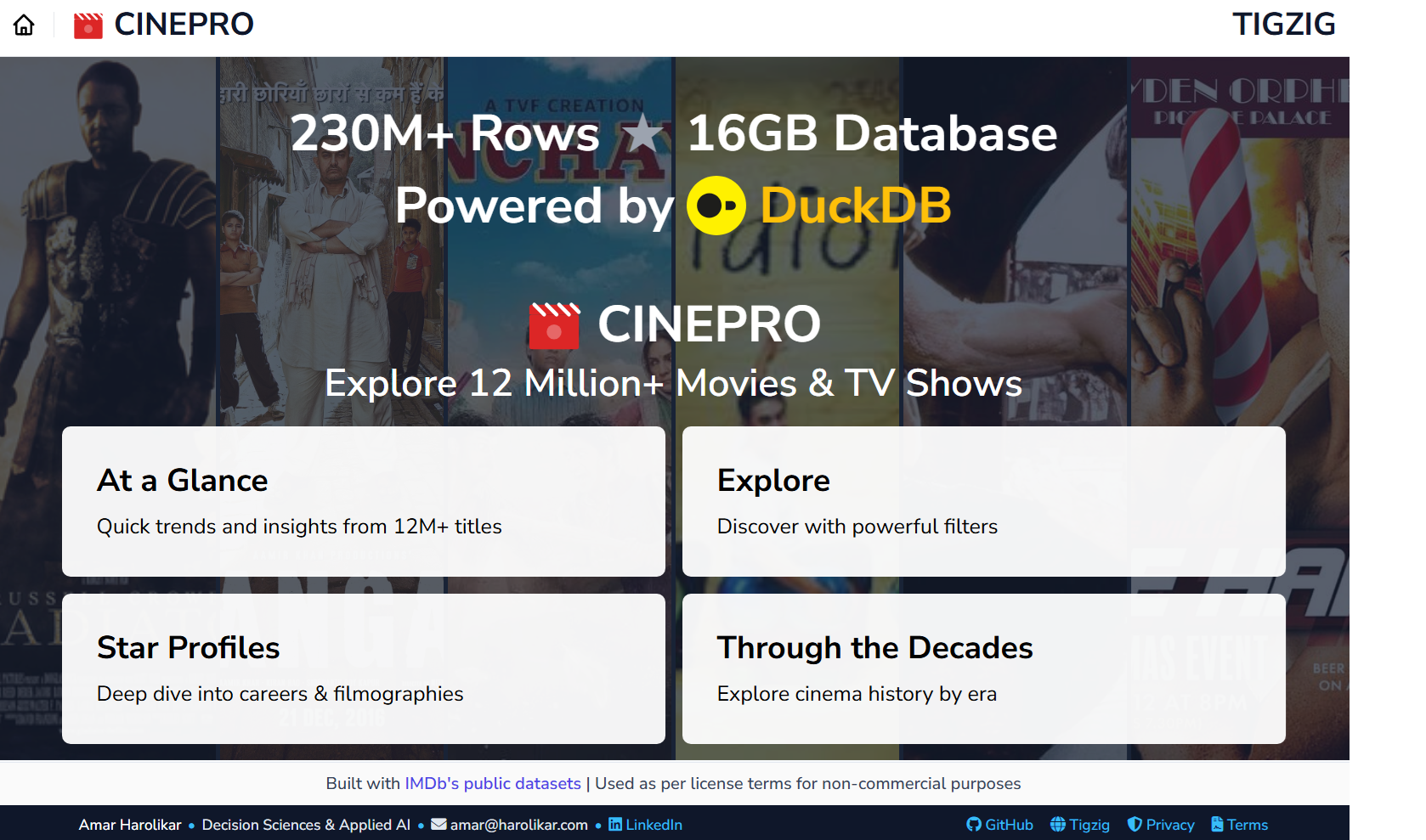This screenshot has width=1426, height=840.
Task: Open the Explore section
Action: [984, 502]
